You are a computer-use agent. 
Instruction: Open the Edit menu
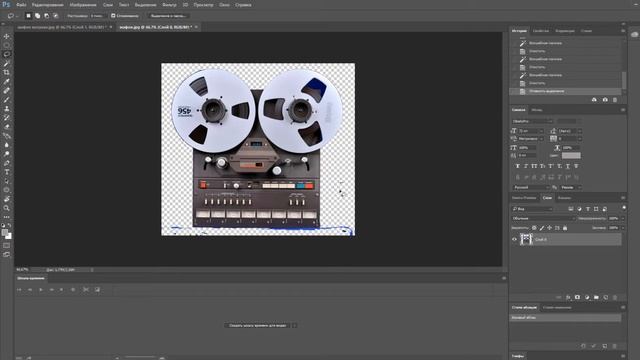click(x=47, y=5)
